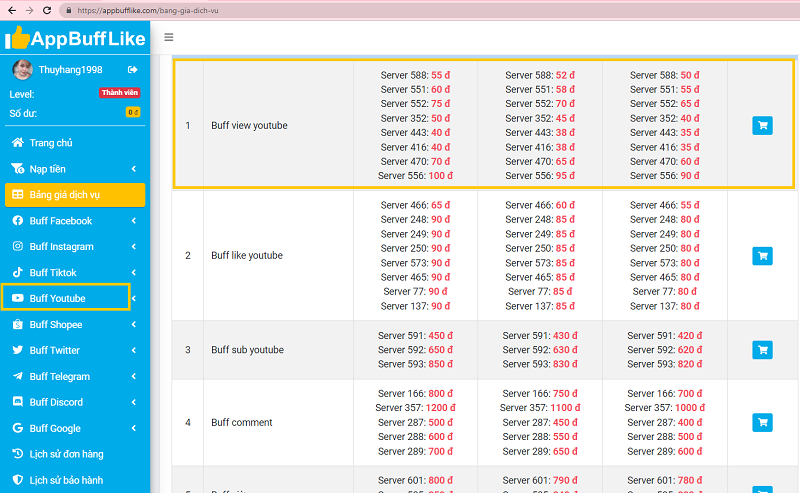Image resolution: width=800 pixels, height=493 pixels.
Task: Expand Buff Facebook chevron
Action: coord(134,221)
